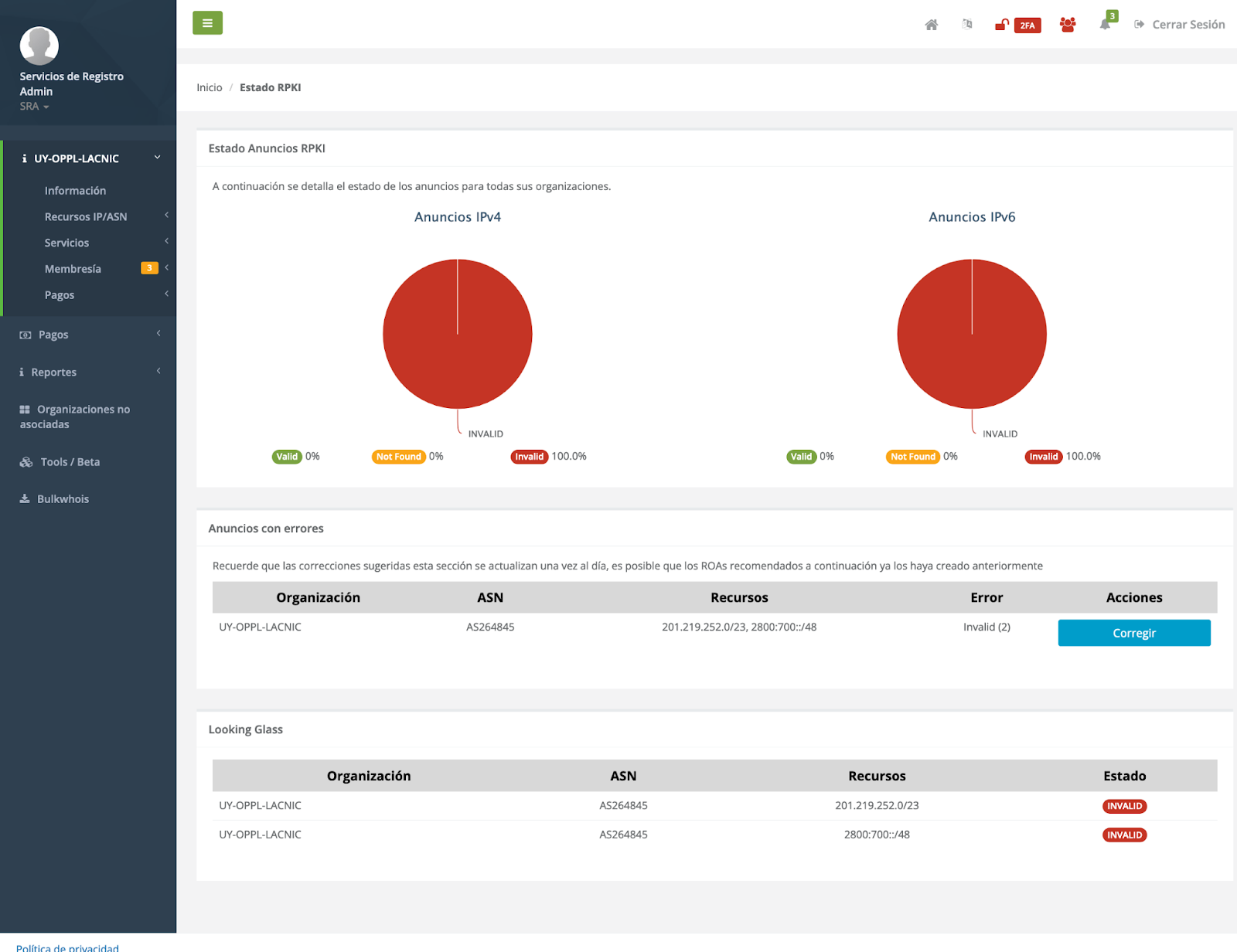This screenshot has width=1237, height=952.
Task: Go to the home page icon
Action: click(931, 25)
